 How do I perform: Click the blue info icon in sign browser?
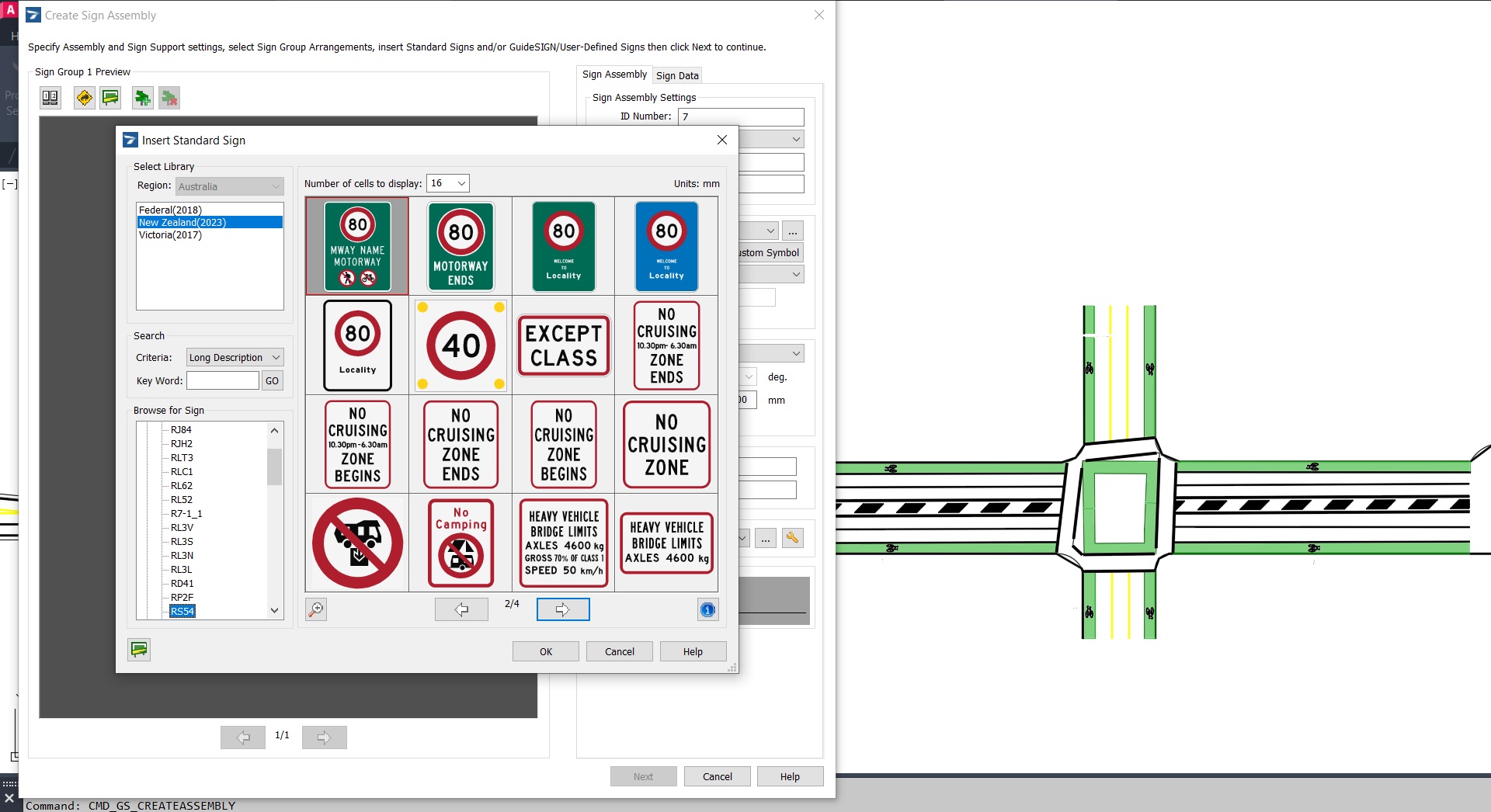point(707,610)
